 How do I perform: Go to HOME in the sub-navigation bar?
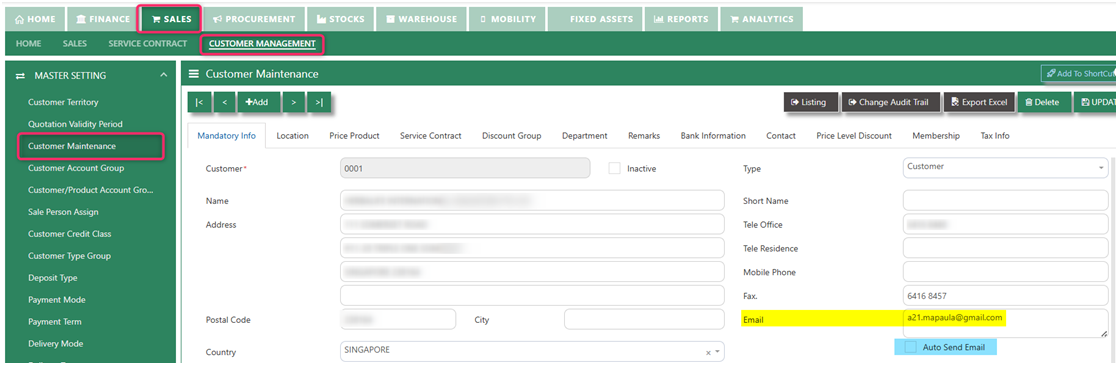point(29,43)
